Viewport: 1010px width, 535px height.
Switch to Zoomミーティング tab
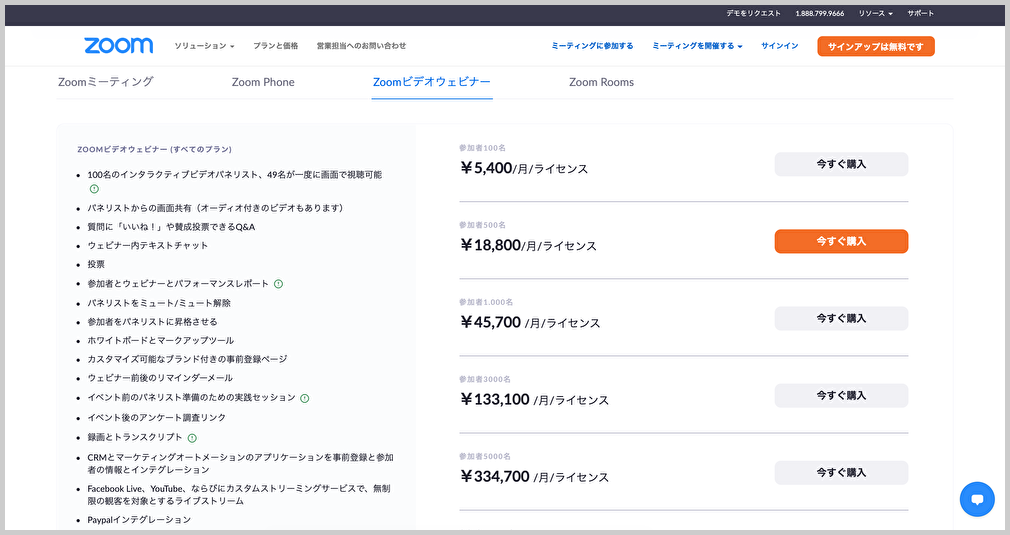click(106, 82)
